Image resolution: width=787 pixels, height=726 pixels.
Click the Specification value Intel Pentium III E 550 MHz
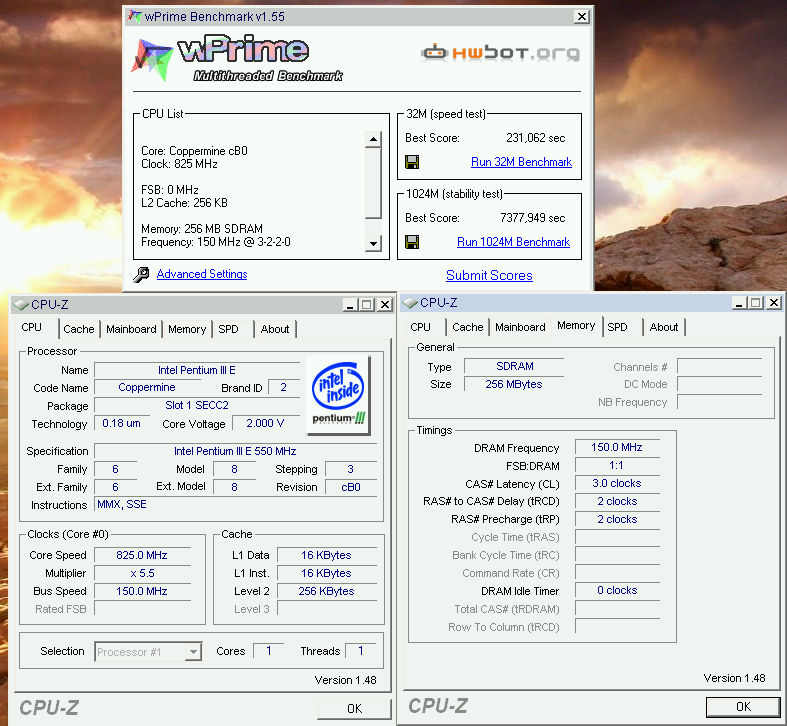click(x=235, y=451)
